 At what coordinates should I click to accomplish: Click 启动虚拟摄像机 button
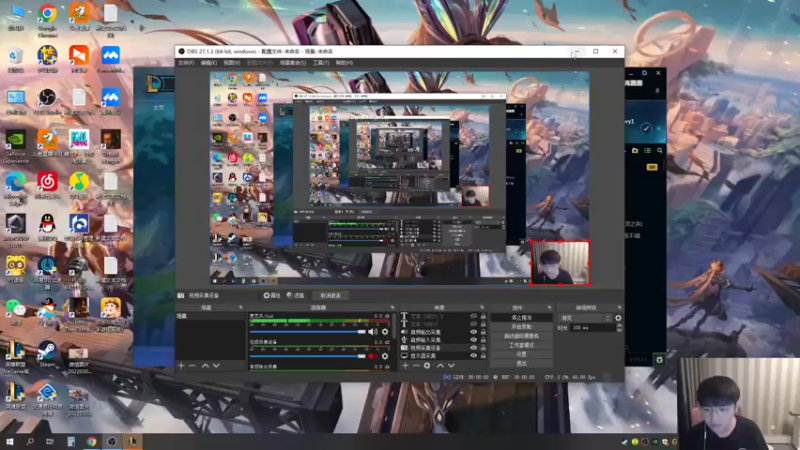tap(521, 336)
